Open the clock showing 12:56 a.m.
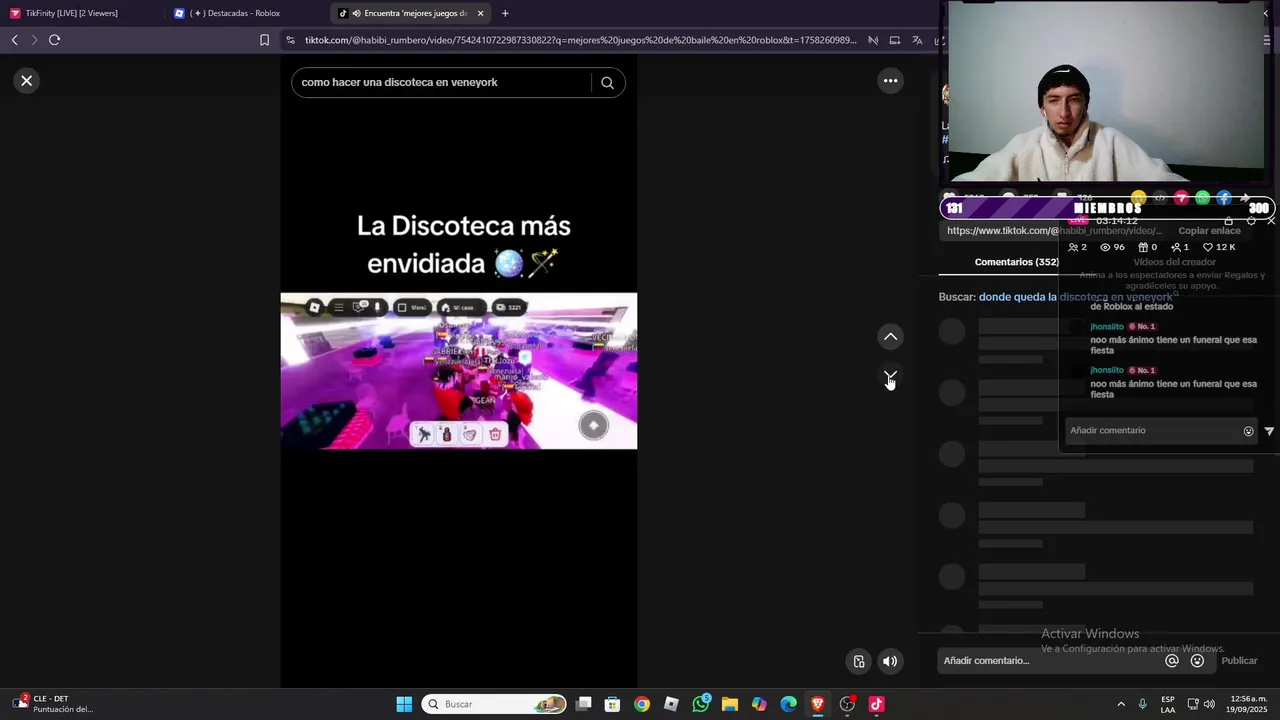This screenshot has height=720, width=1280. pyautogui.click(x=1249, y=704)
